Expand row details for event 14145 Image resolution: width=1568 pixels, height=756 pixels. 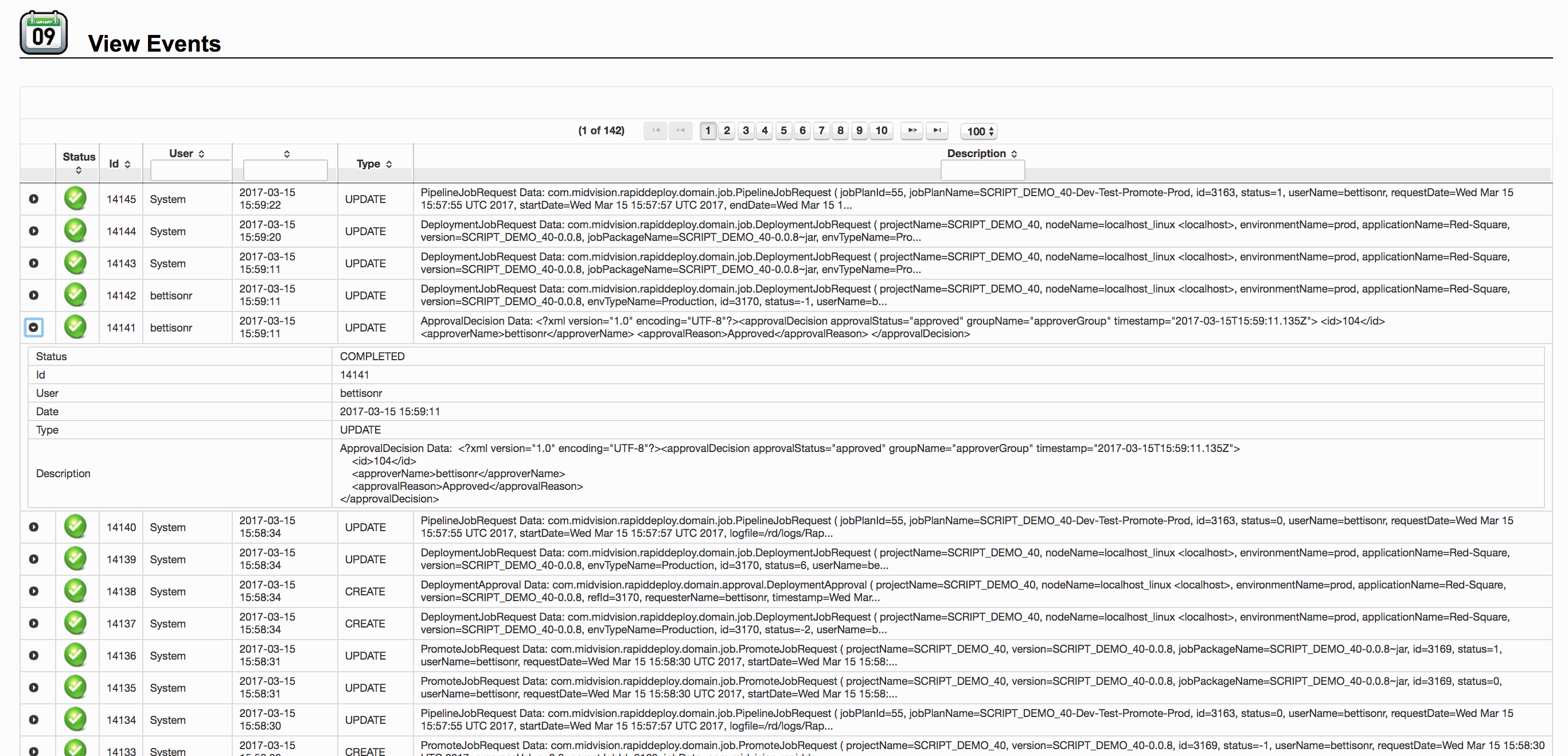tap(33, 199)
